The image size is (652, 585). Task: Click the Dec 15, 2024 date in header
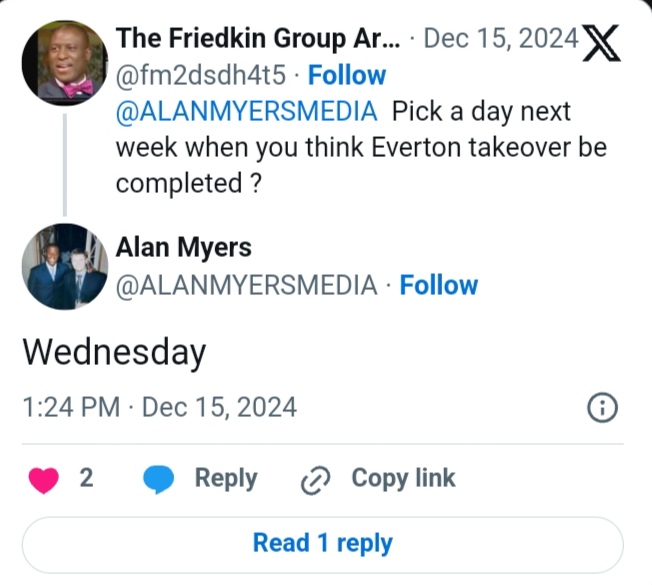click(501, 39)
